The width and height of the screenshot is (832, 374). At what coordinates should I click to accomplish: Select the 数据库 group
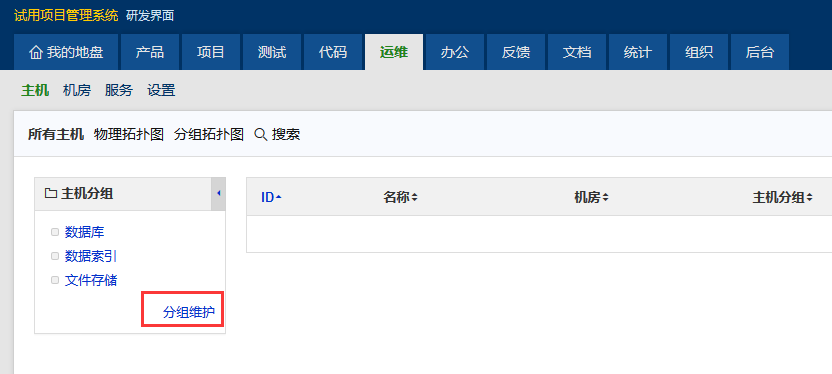tap(84, 232)
